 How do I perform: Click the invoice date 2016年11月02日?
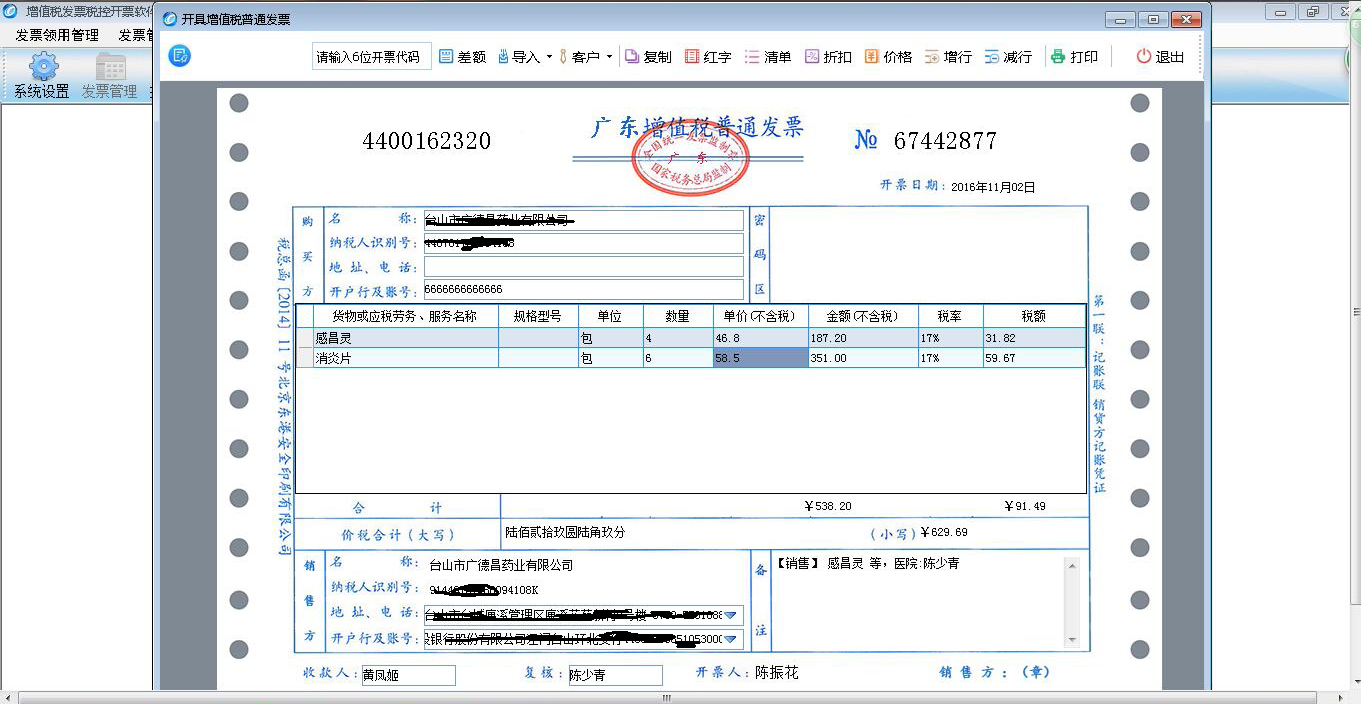[993, 187]
